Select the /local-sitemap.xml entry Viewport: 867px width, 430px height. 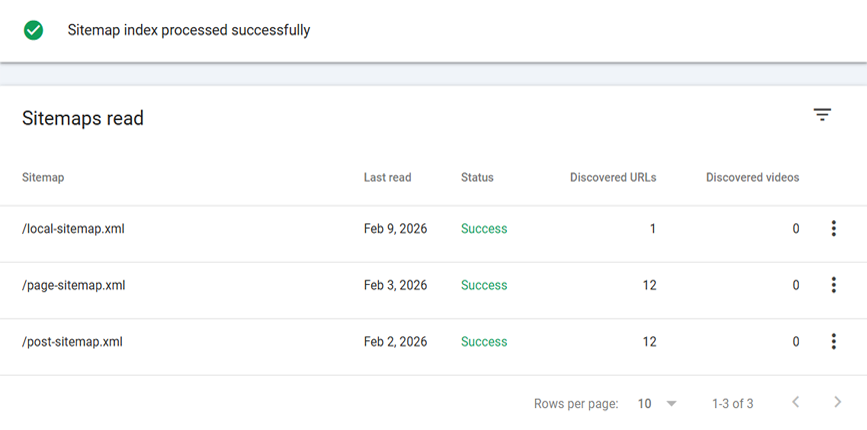[73, 229]
